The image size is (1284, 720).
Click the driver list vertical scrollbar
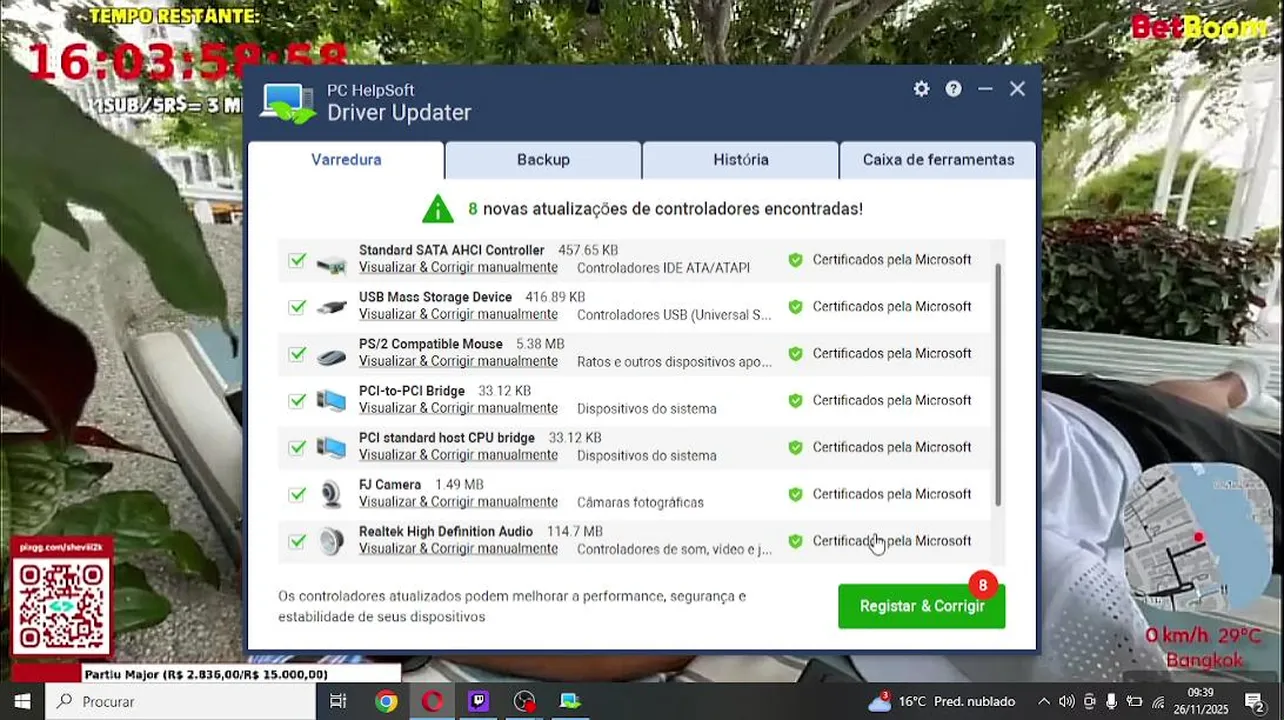pos(998,385)
